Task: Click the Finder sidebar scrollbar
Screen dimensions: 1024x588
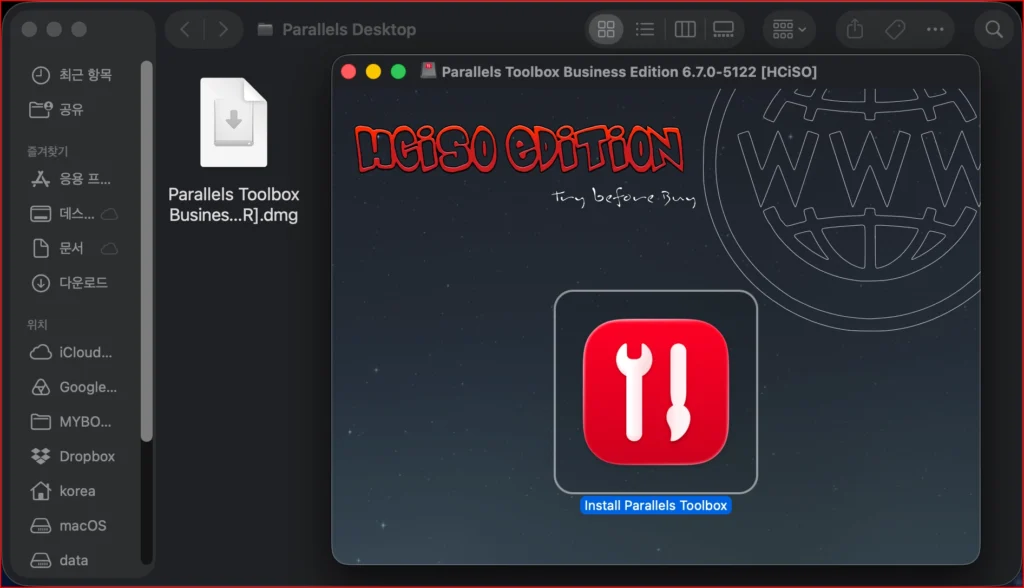Action: (146, 252)
